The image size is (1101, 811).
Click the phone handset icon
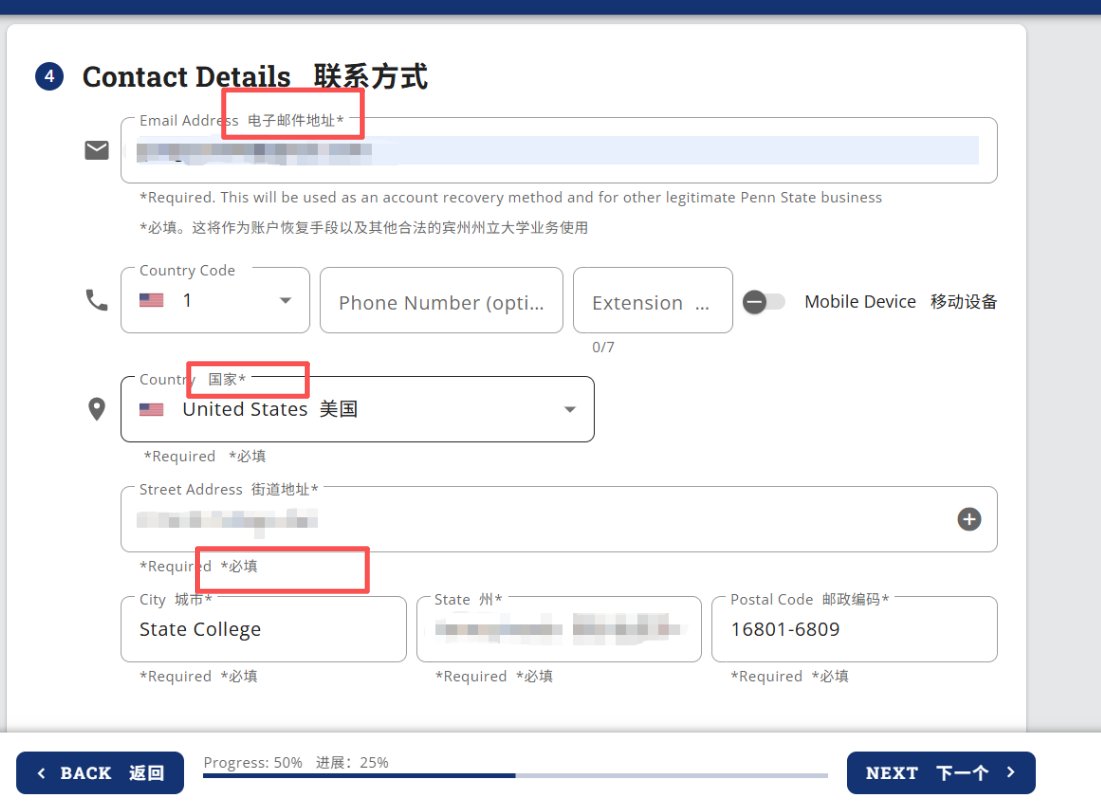[97, 300]
